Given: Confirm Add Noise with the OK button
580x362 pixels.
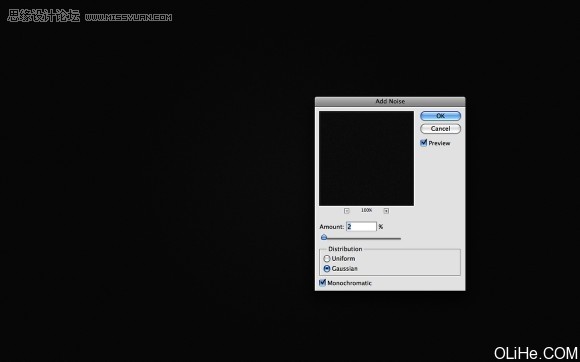Looking at the screenshot, I should [440, 116].
